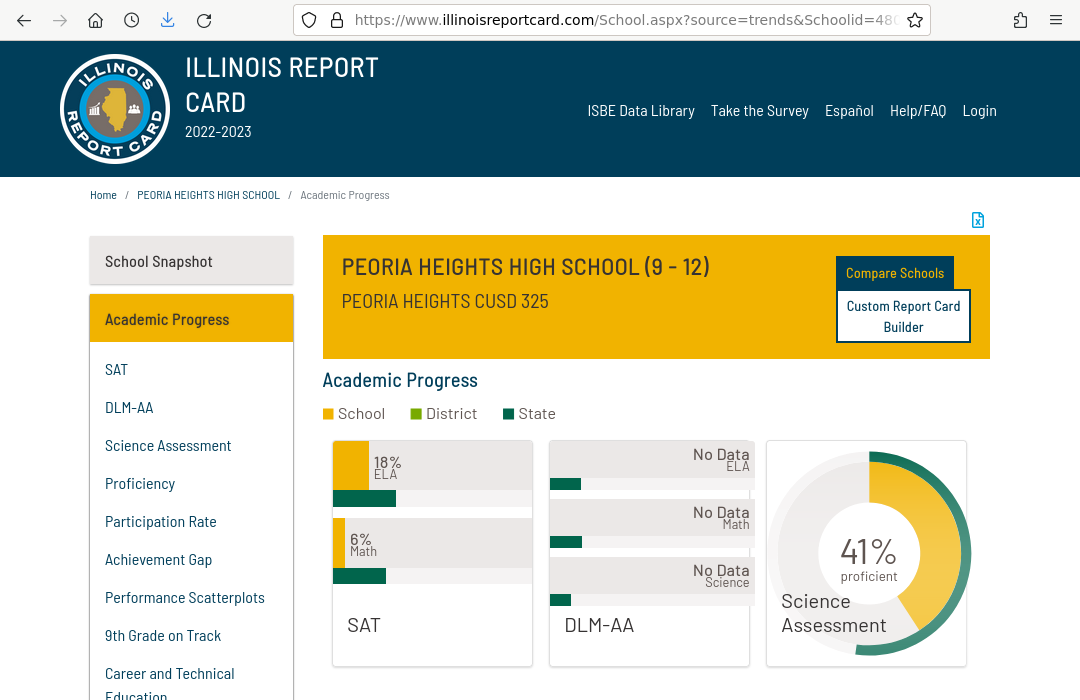The height and width of the screenshot is (700, 1080).
Task: Click the yellow School legend swatch
Action: click(328, 414)
